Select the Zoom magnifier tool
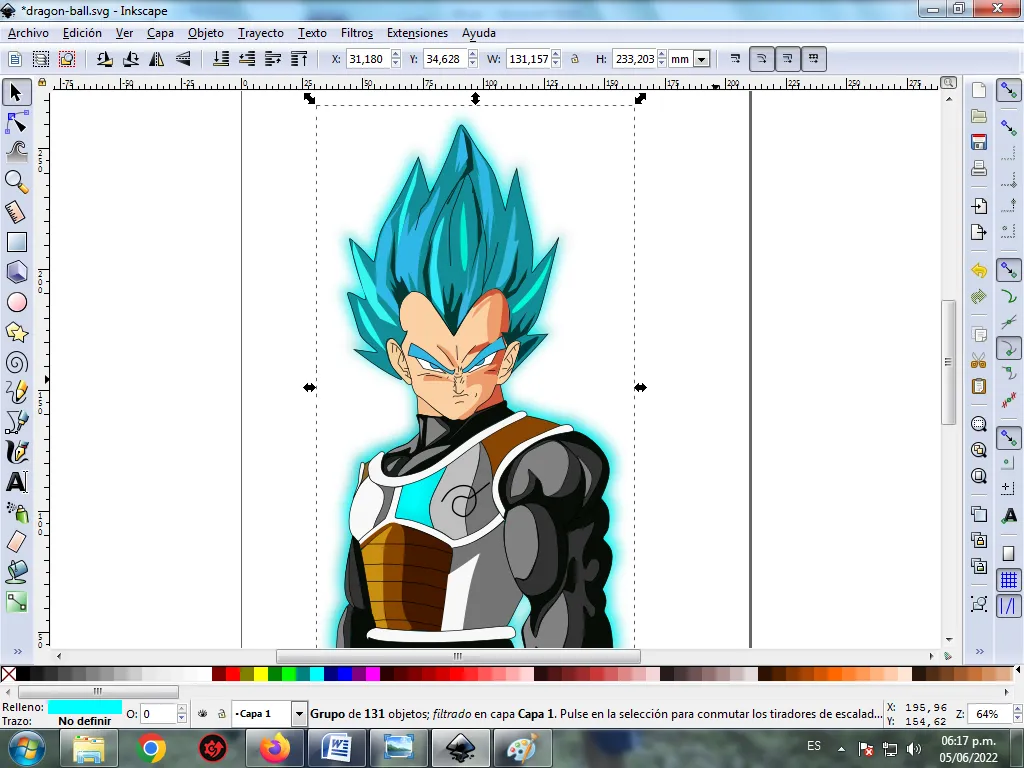Screen dimensions: 1024x768 tap(16, 182)
